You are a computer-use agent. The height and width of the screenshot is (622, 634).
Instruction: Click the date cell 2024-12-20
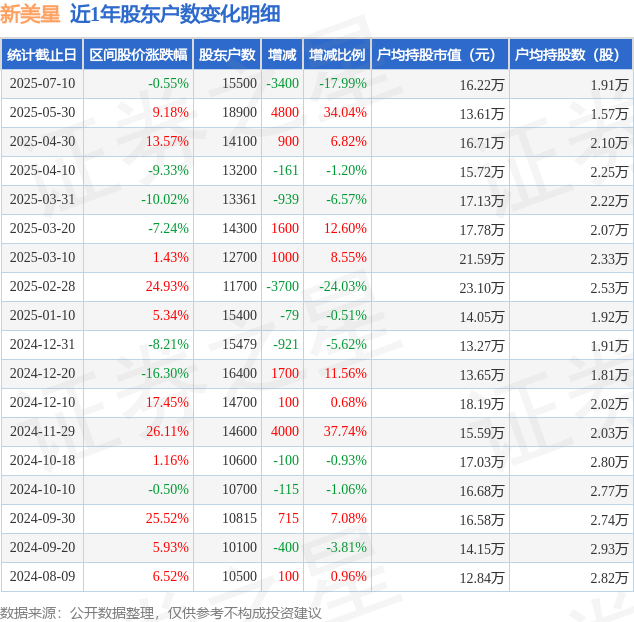click(42, 373)
